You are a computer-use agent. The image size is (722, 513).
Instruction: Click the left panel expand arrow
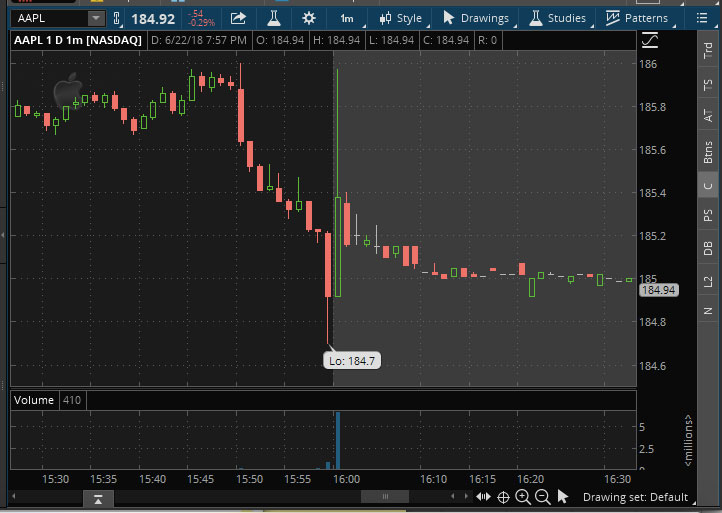click(3, 235)
